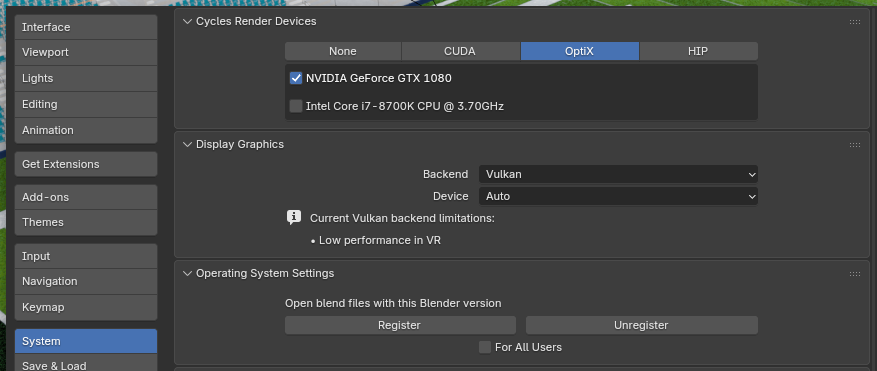Viewport: 877px width, 371px height.
Task: Click the Cycles Render Devices title
Action: (256, 21)
